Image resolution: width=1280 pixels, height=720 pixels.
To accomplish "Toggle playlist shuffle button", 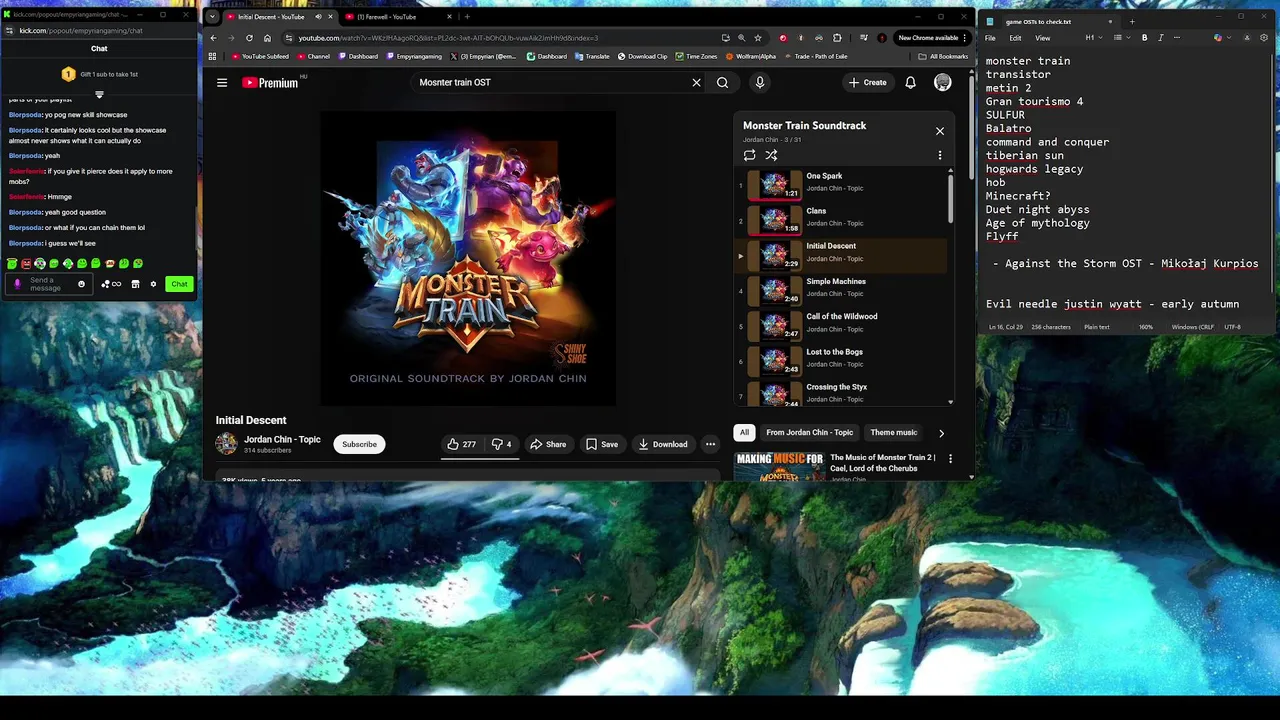I will tap(771, 155).
